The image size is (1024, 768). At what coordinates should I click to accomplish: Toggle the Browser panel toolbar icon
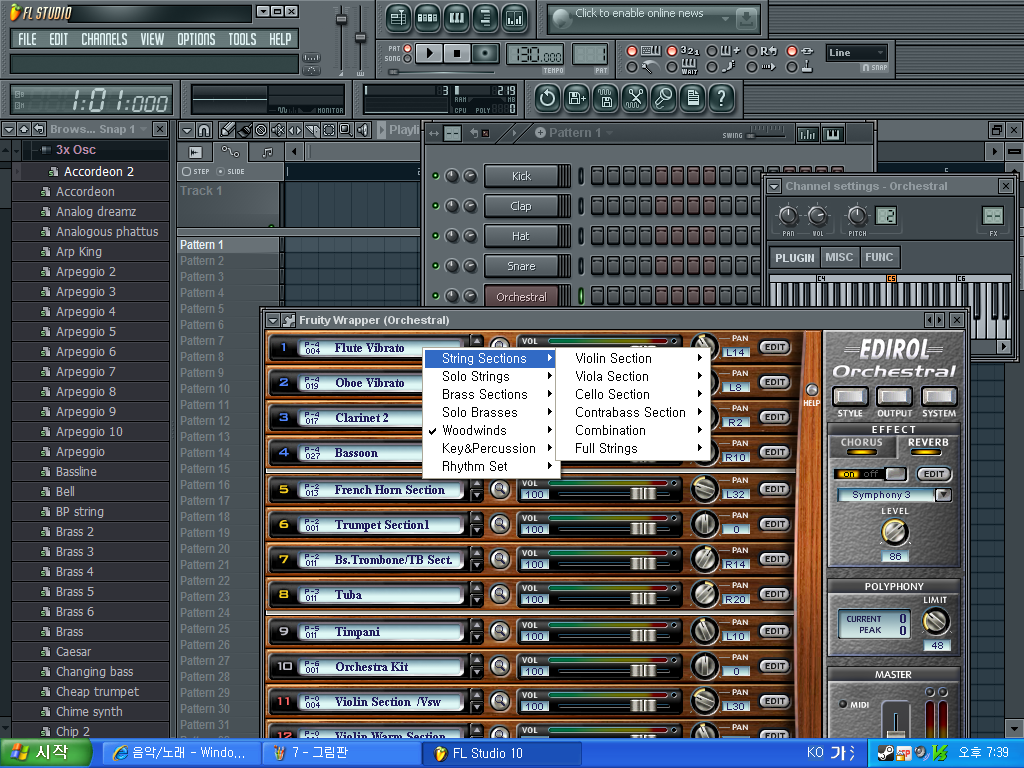485,18
